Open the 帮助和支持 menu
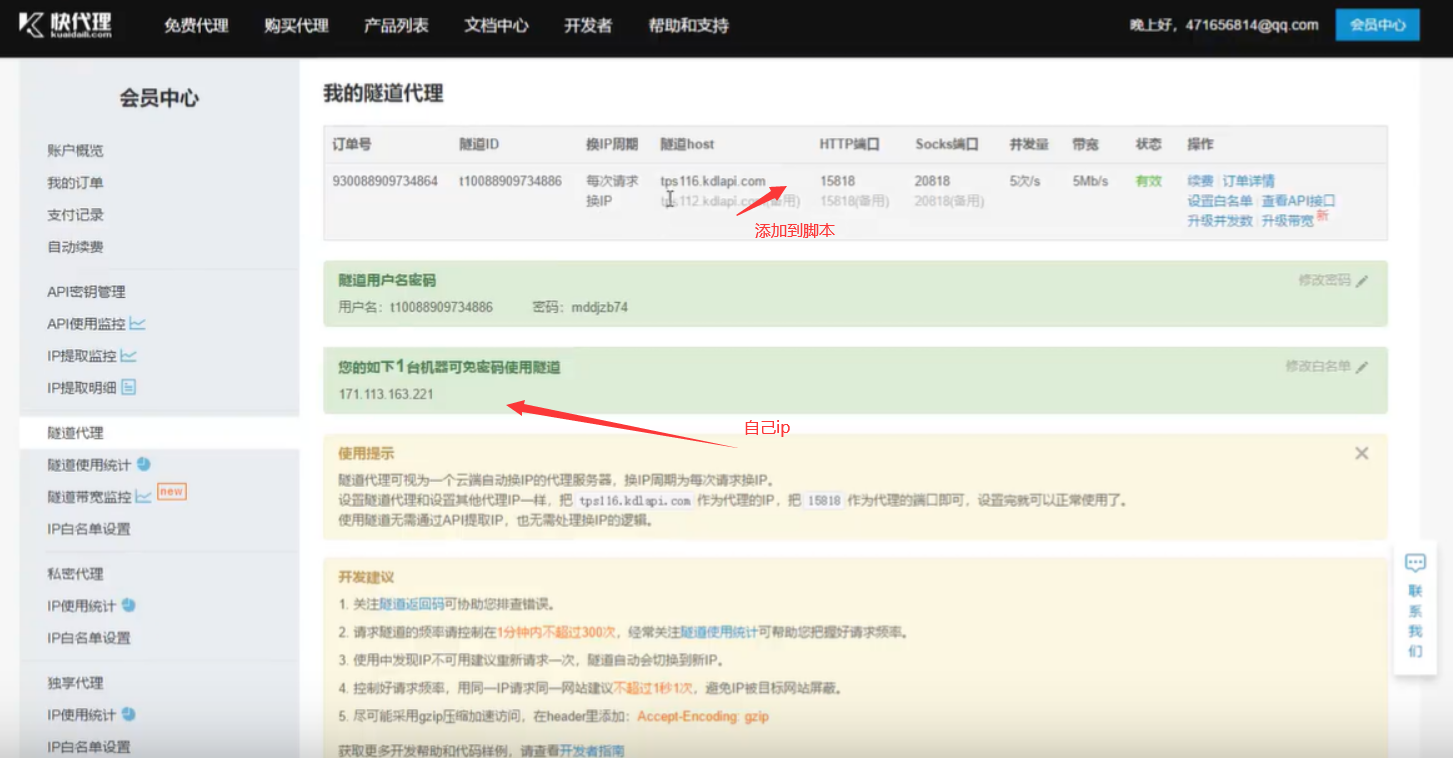This screenshot has width=1453, height=758. (688, 25)
